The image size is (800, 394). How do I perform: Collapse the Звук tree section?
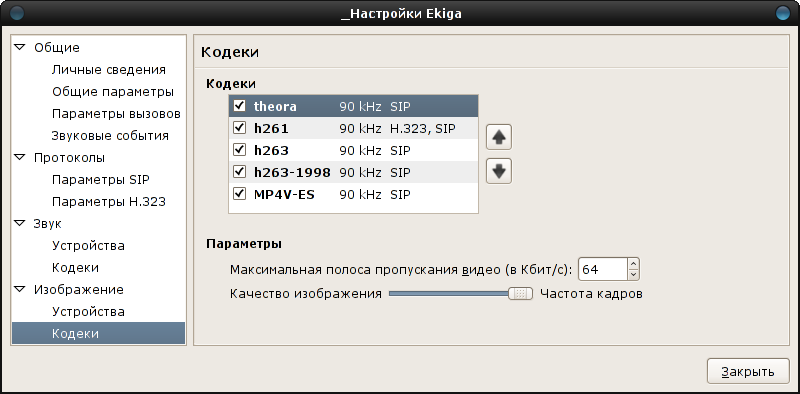click(x=20, y=223)
